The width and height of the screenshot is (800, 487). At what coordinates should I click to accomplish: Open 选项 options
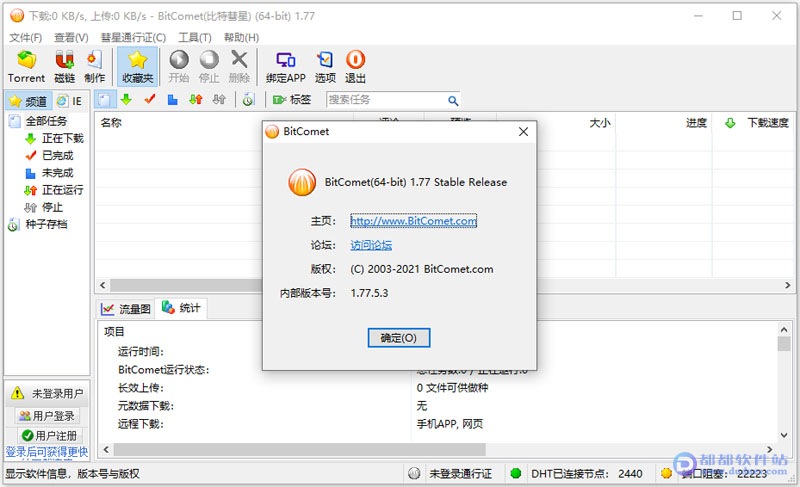coord(325,67)
